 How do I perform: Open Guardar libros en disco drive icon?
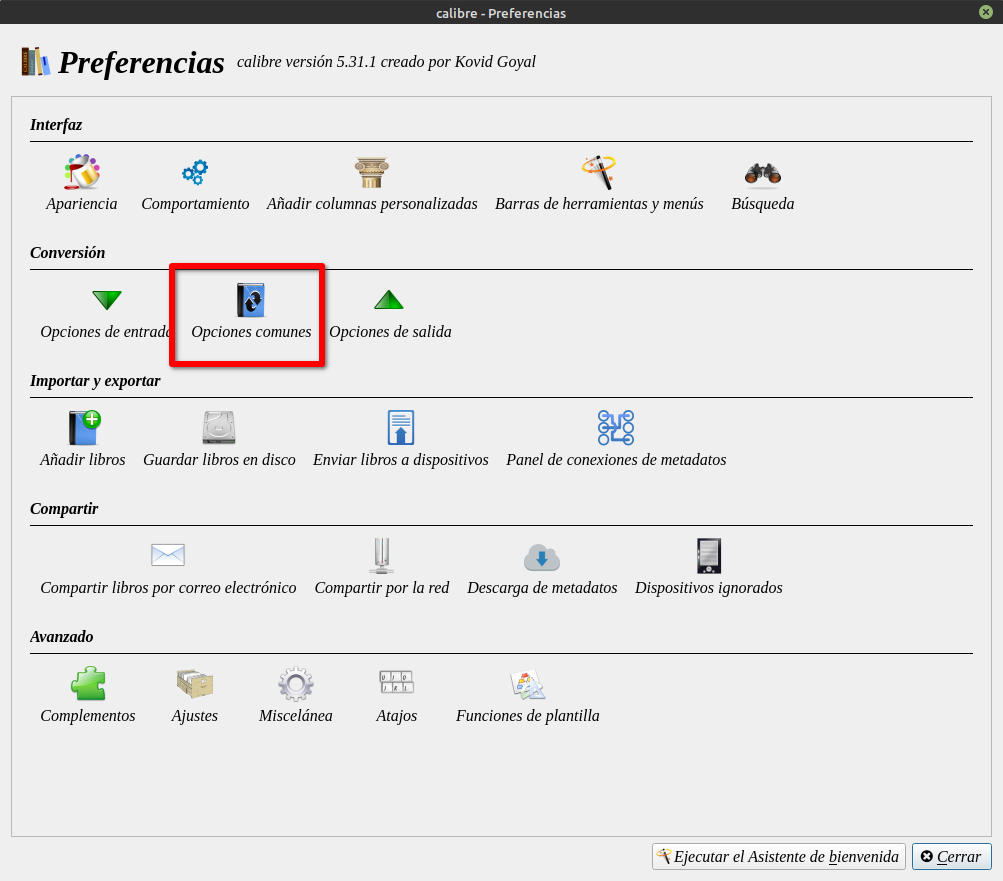click(219, 427)
